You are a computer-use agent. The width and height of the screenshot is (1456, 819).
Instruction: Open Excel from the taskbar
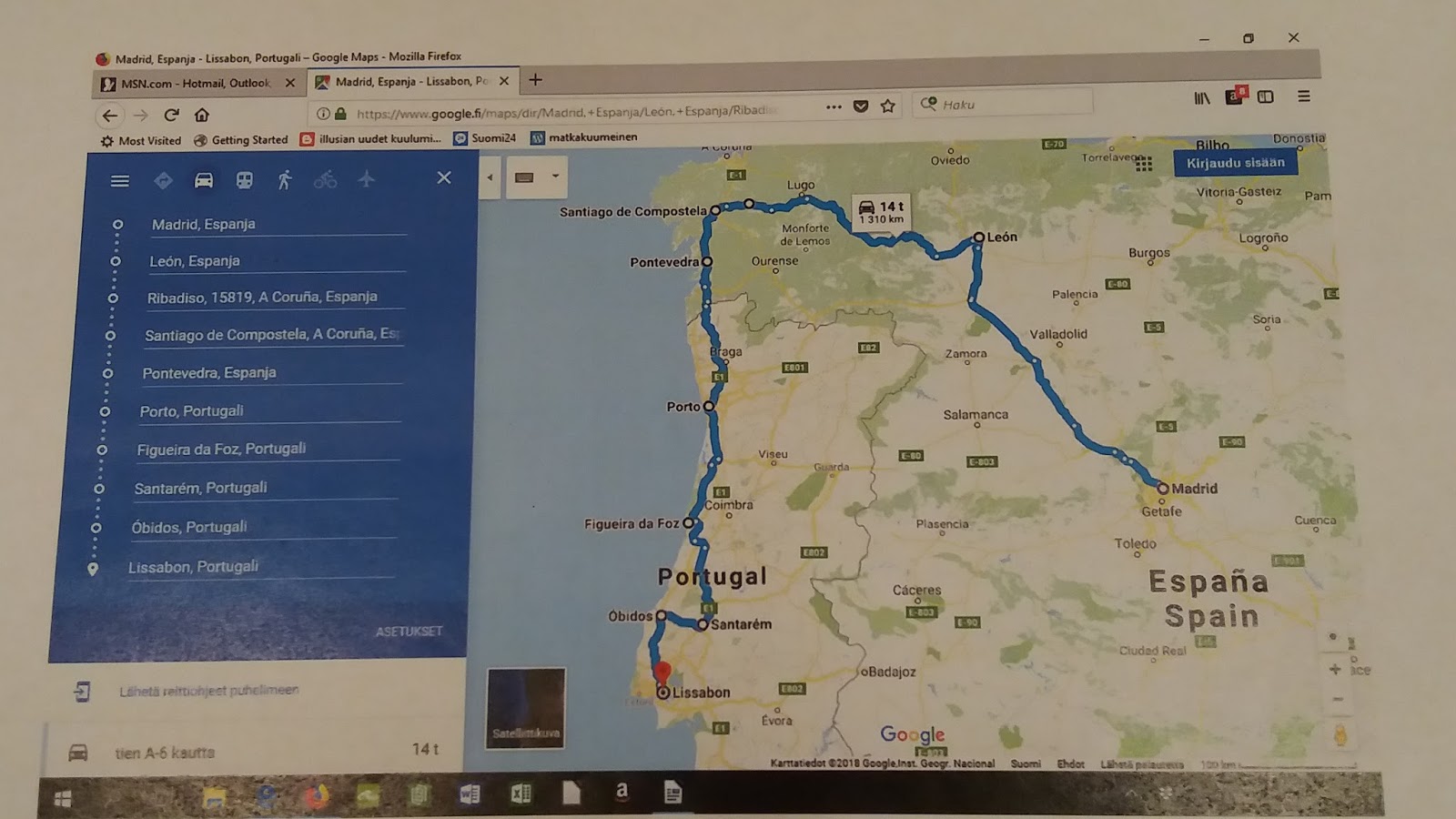(521, 794)
